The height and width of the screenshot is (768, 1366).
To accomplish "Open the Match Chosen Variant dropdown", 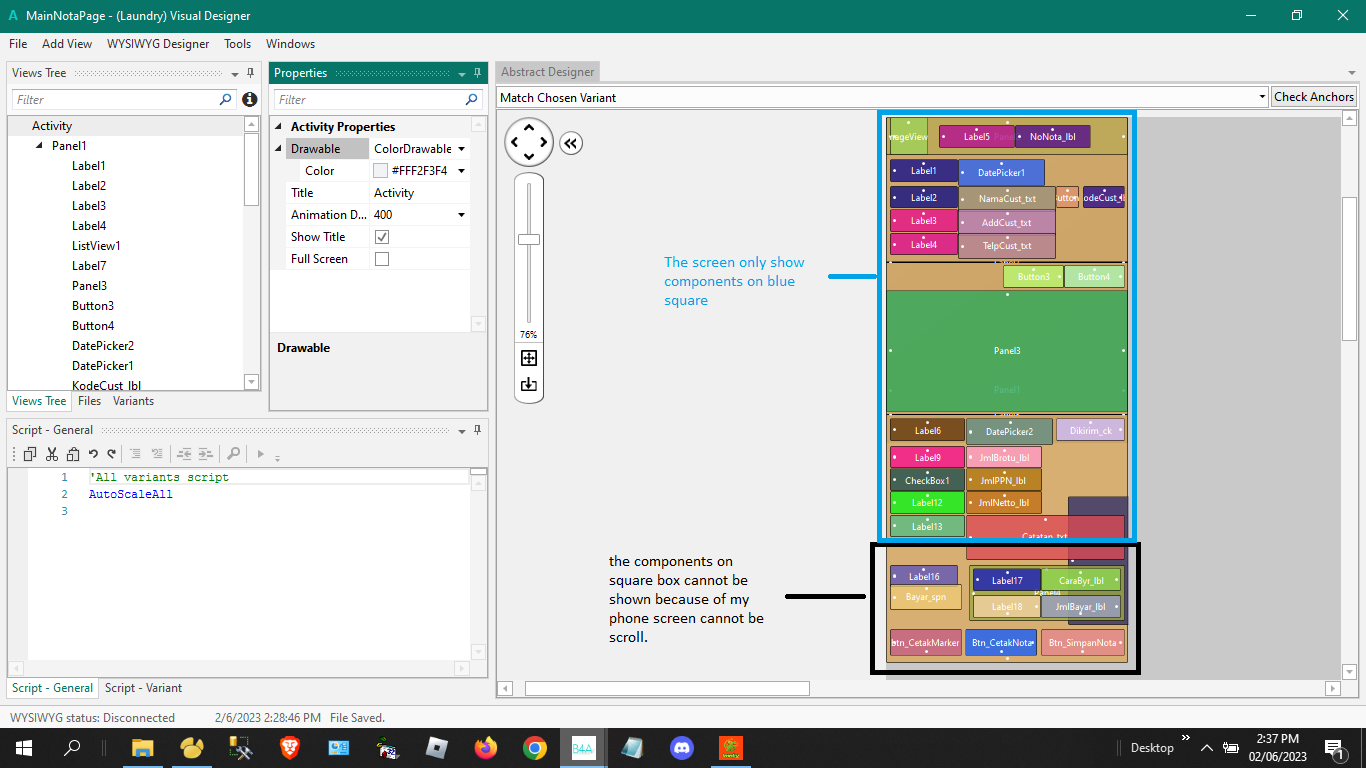I will pos(1263,97).
